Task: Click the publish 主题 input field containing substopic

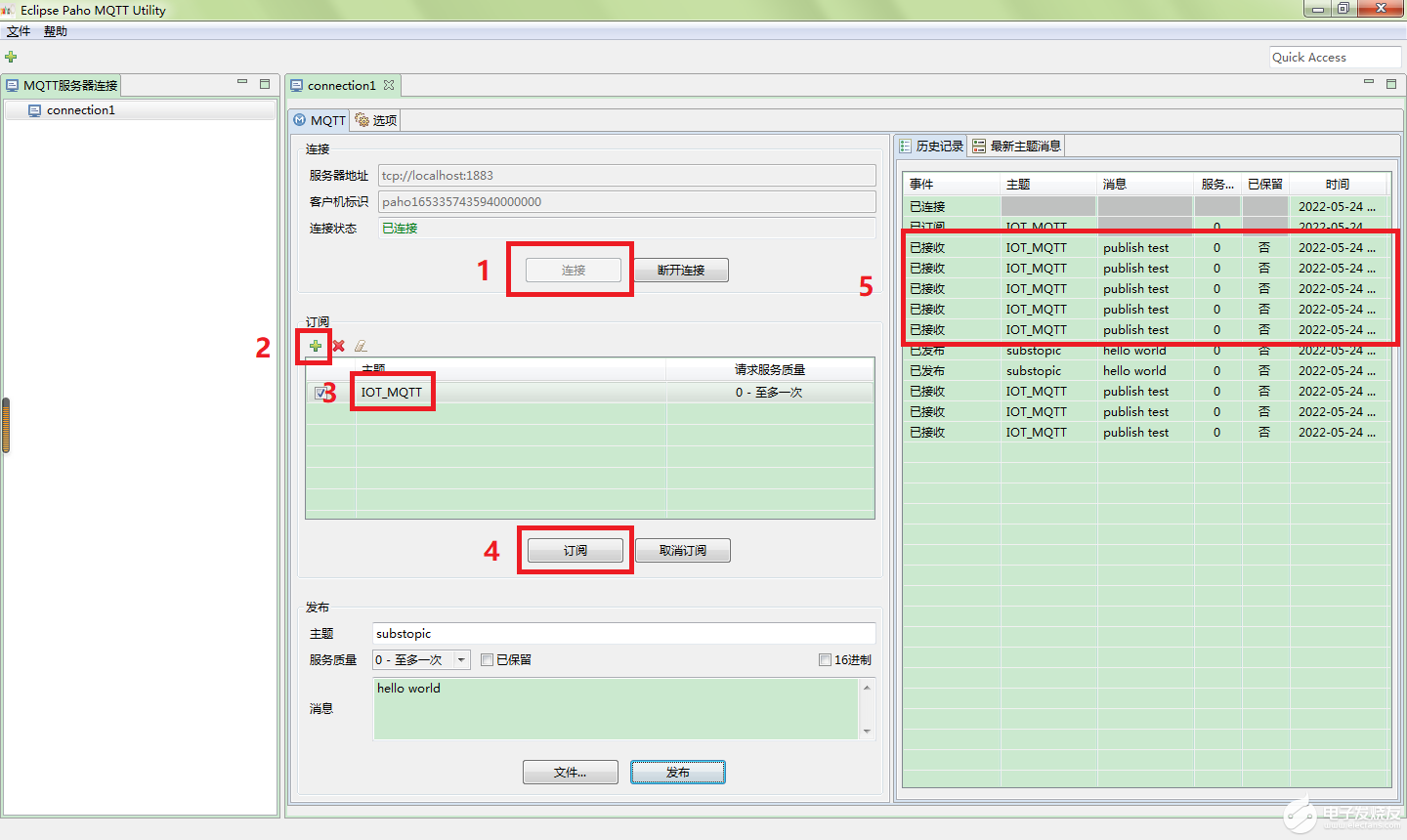Action: coord(622,634)
